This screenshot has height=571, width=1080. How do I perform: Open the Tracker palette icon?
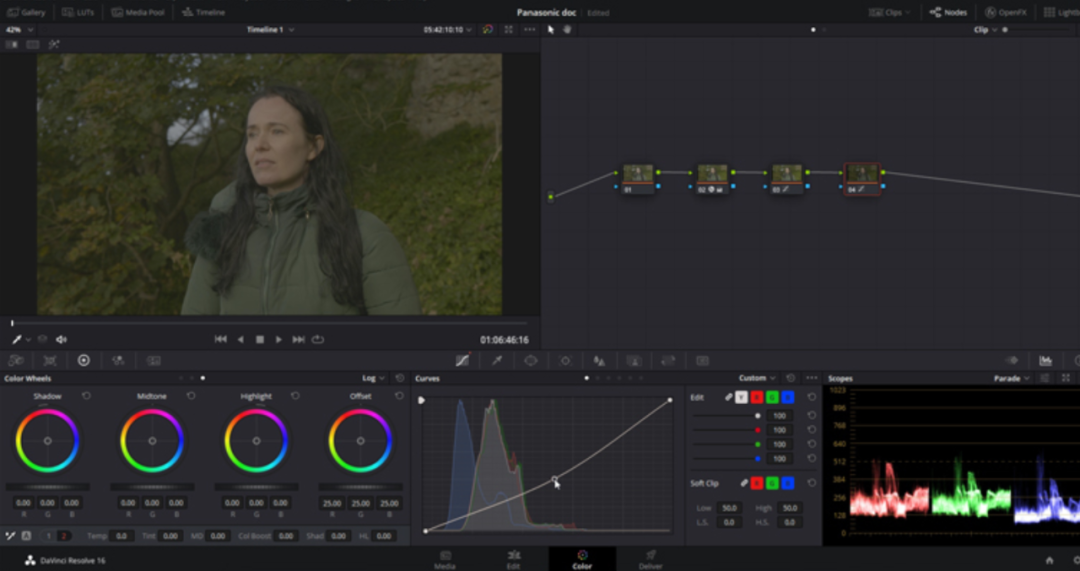point(565,360)
